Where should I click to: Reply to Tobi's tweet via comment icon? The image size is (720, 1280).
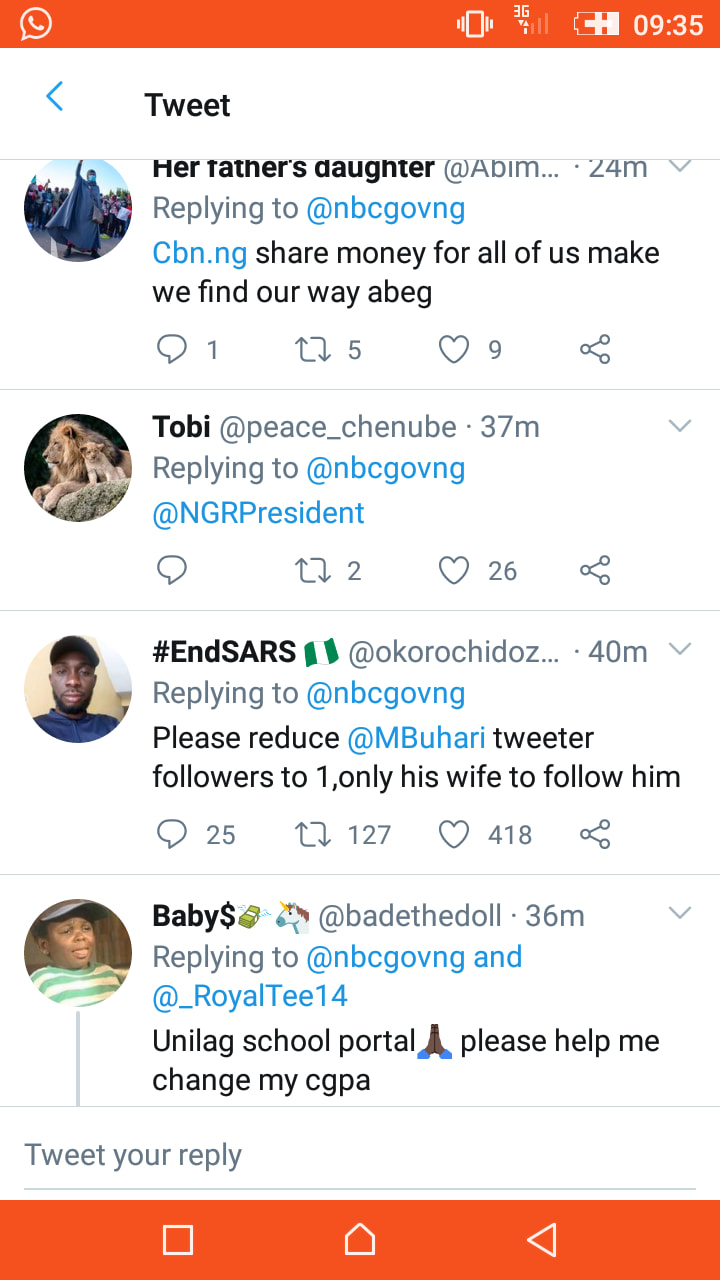click(x=172, y=570)
